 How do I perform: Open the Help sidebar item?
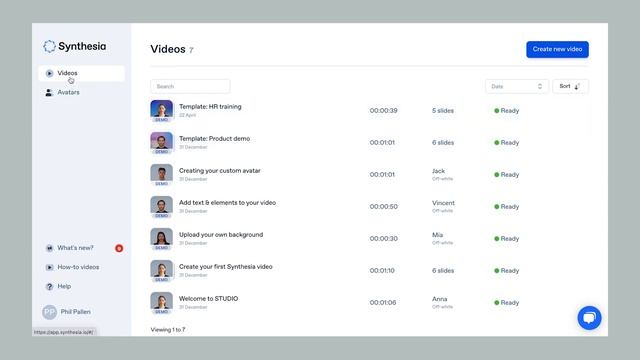[x=64, y=286]
